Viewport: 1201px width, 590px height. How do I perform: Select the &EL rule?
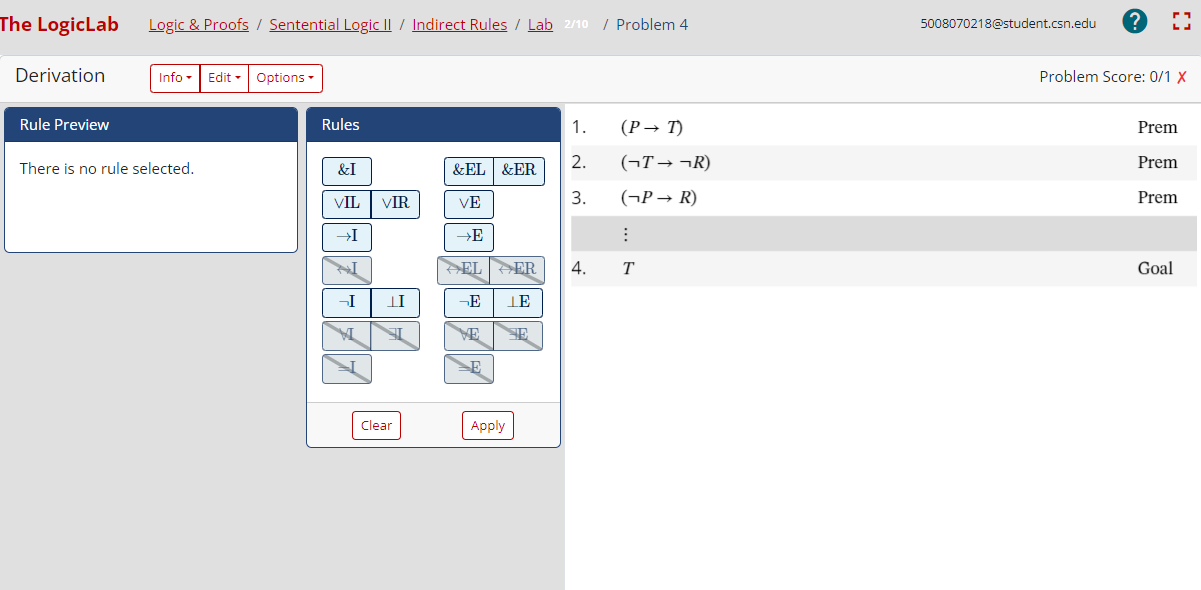coord(469,170)
